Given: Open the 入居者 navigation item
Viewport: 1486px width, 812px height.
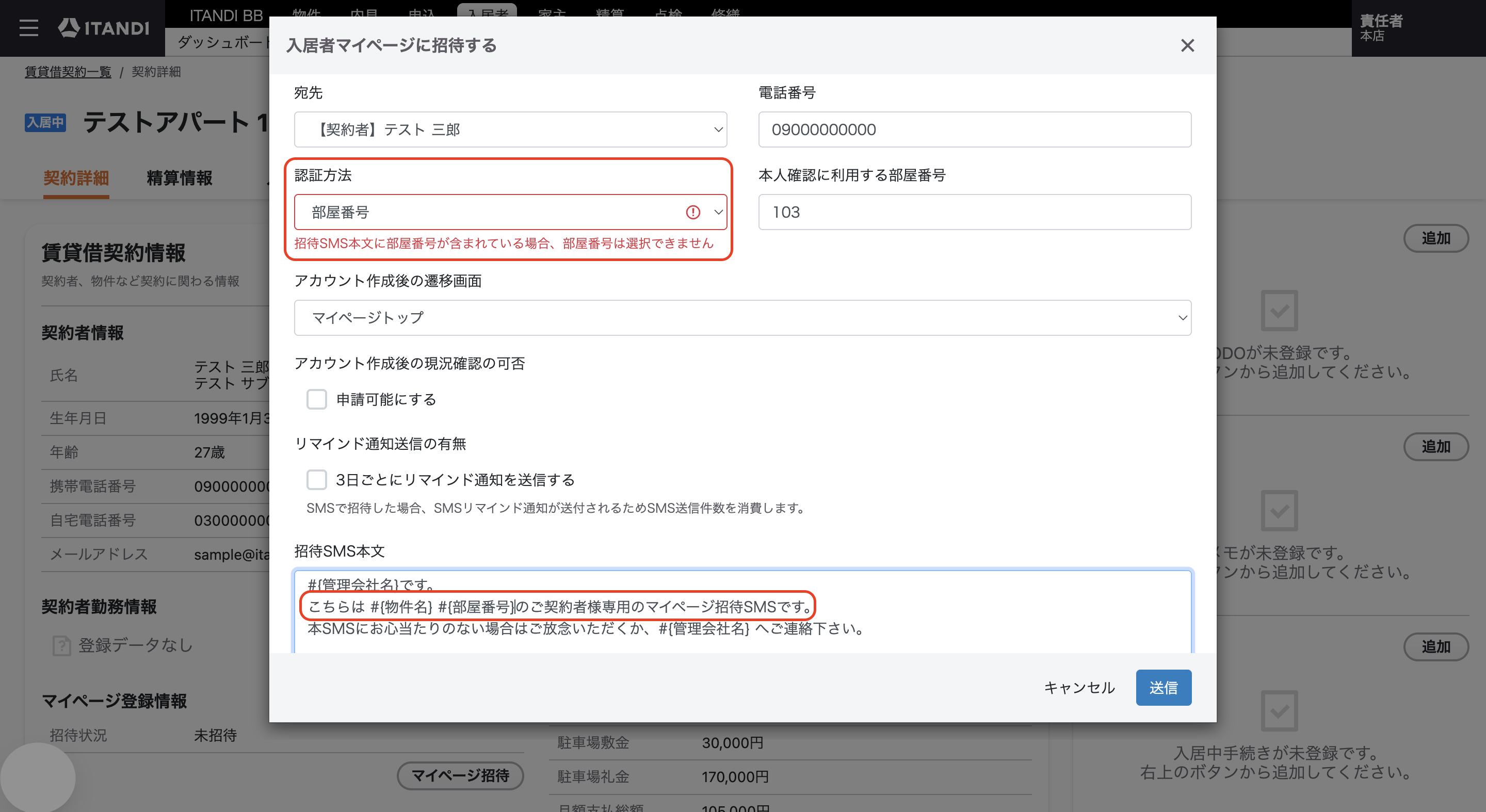Looking at the screenshot, I should tap(488, 11).
